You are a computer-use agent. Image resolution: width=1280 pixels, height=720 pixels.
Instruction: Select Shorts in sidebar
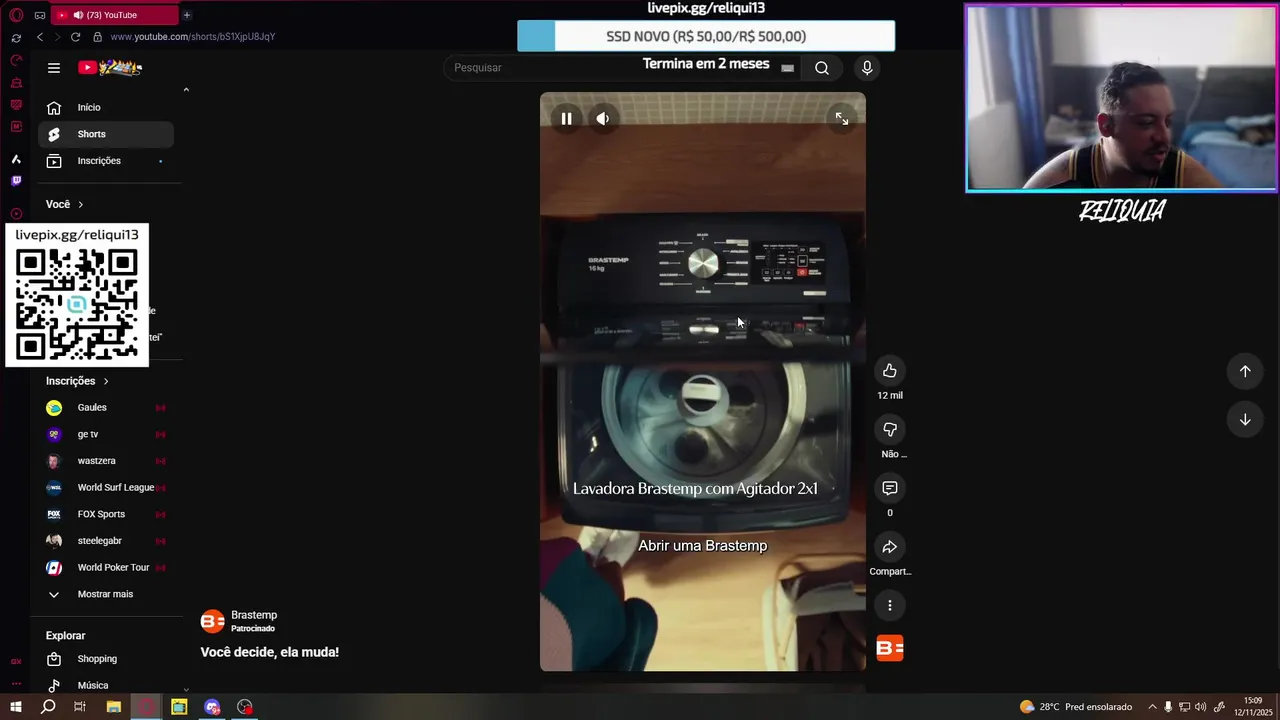pos(106,134)
